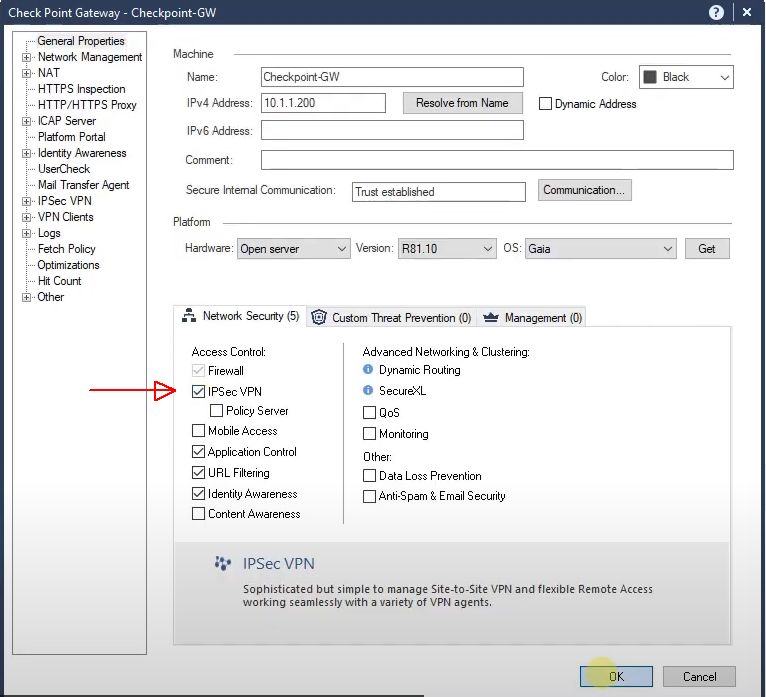Open the Version dropdown showing R81.10
This screenshot has height=697, width=766.
pyautogui.click(x=447, y=249)
